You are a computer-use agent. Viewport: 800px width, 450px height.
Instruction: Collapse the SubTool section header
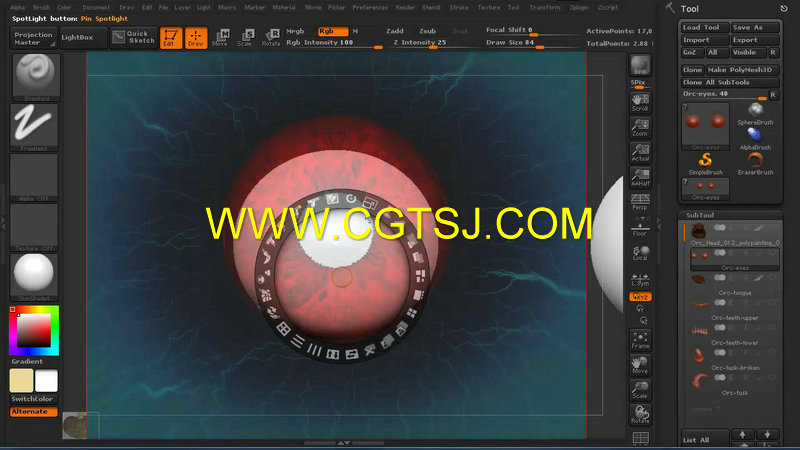click(699, 215)
